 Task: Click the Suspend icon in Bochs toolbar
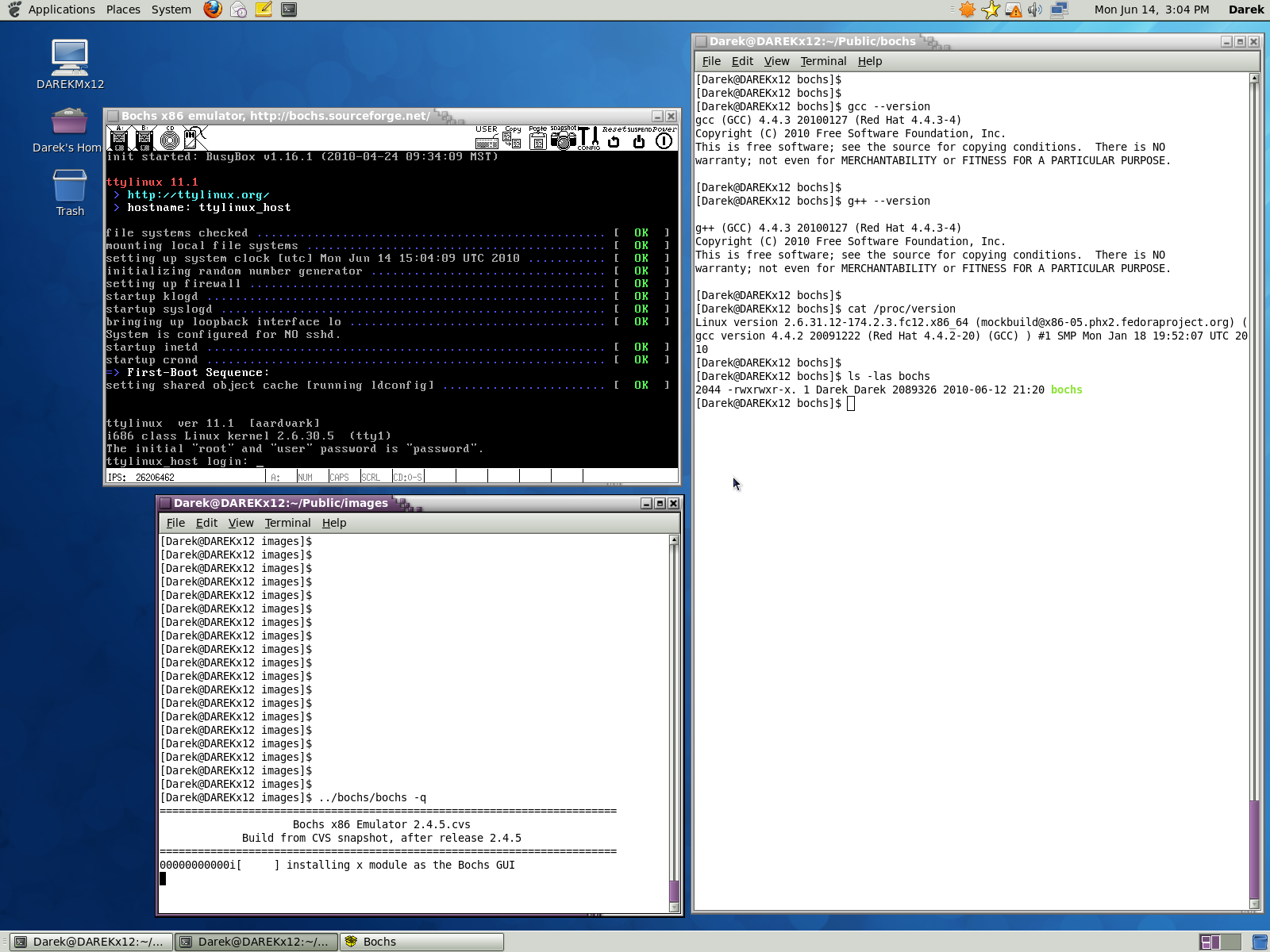[639, 138]
